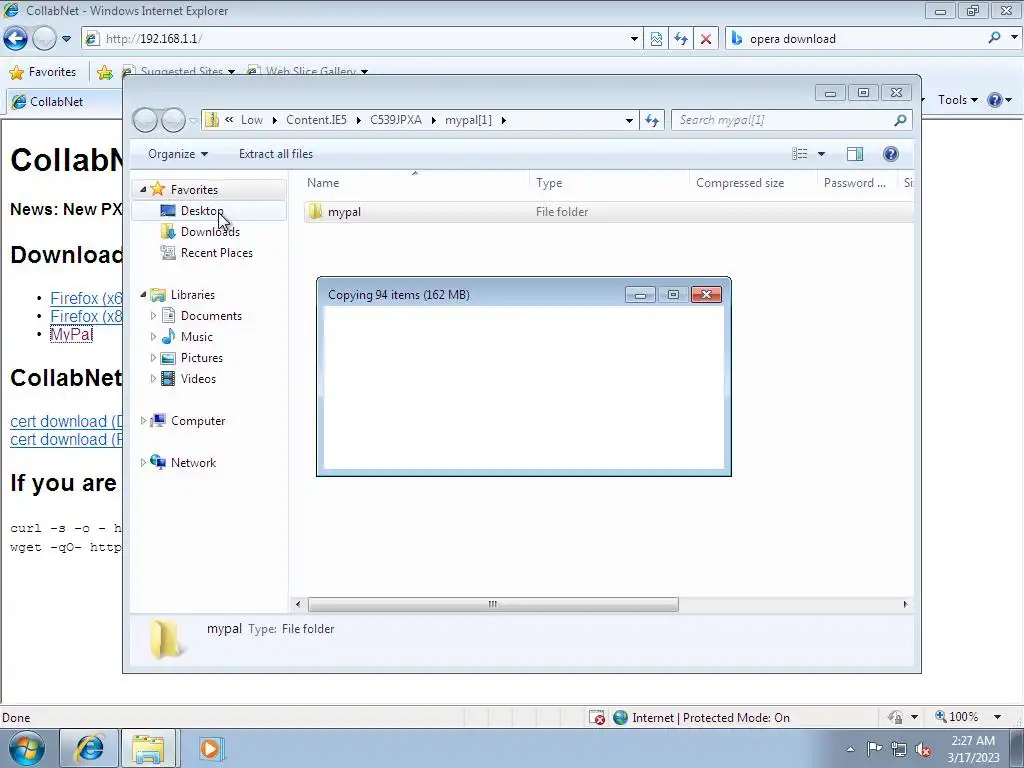Click the IE Help question mark icon

point(995,100)
